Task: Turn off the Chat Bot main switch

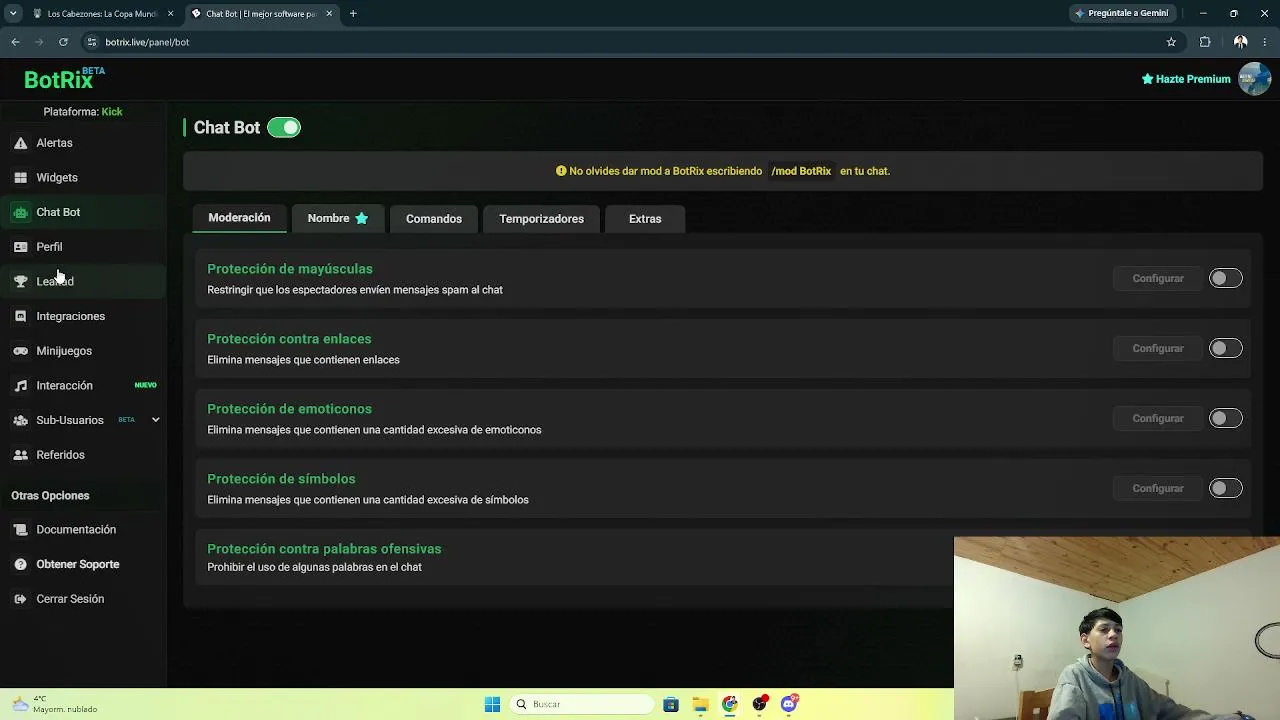Action: [284, 128]
